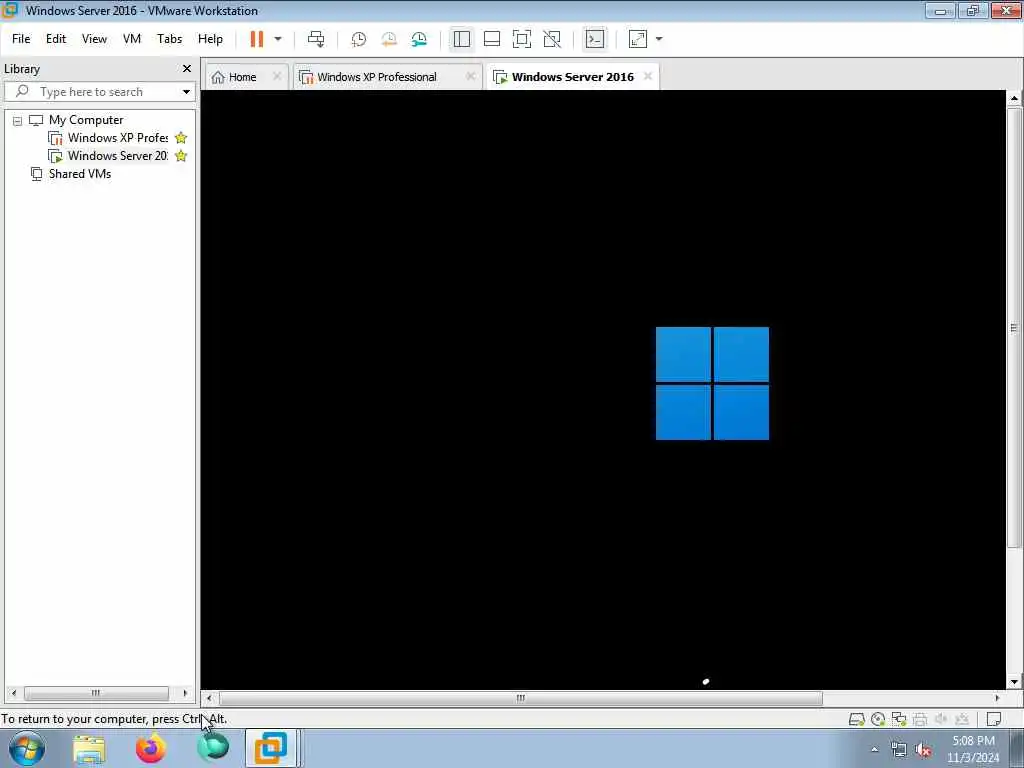Image resolution: width=1024 pixels, height=768 pixels.
Task: Toggle Unity mode
Action: [x=552, y=39]
